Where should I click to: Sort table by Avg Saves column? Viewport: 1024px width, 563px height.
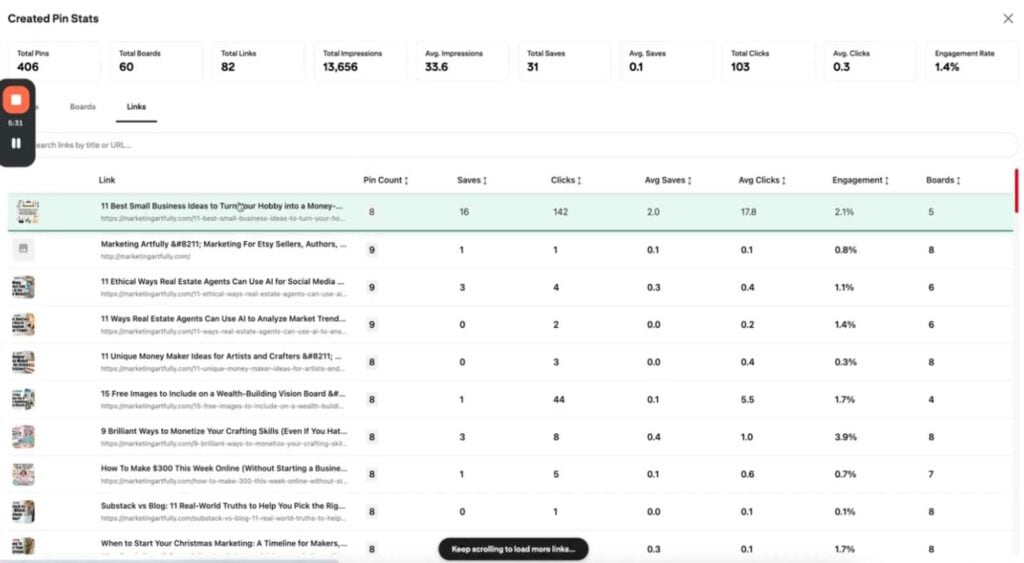[667, 180]
